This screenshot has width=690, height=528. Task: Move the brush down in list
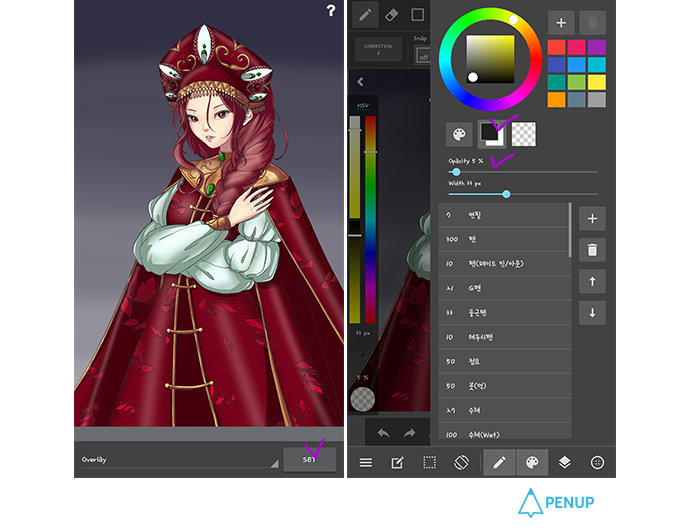click(592, 313)
